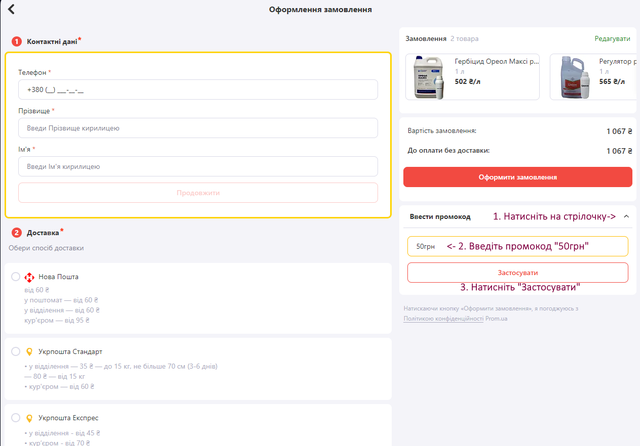Click the first name 'Ім'я' input
Screen dimensions: 640x446
[198, 166]
